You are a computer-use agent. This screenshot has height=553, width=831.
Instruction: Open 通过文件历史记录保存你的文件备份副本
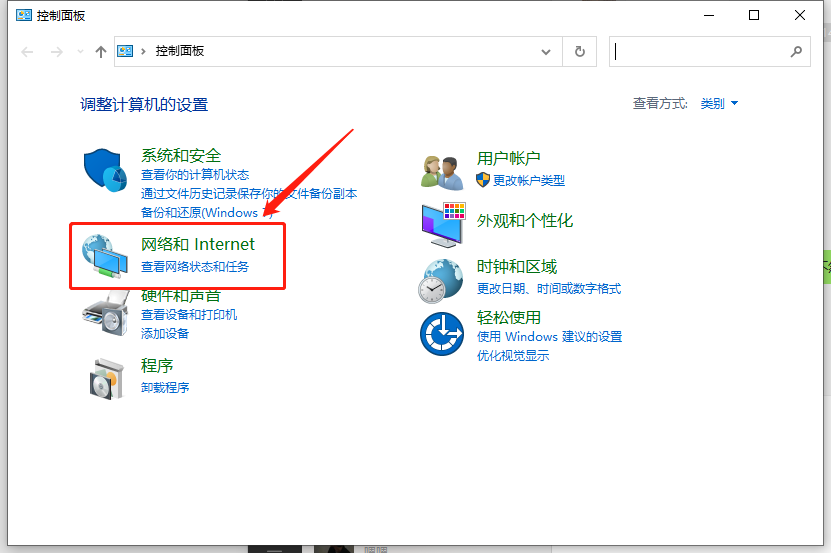(249, 194)
